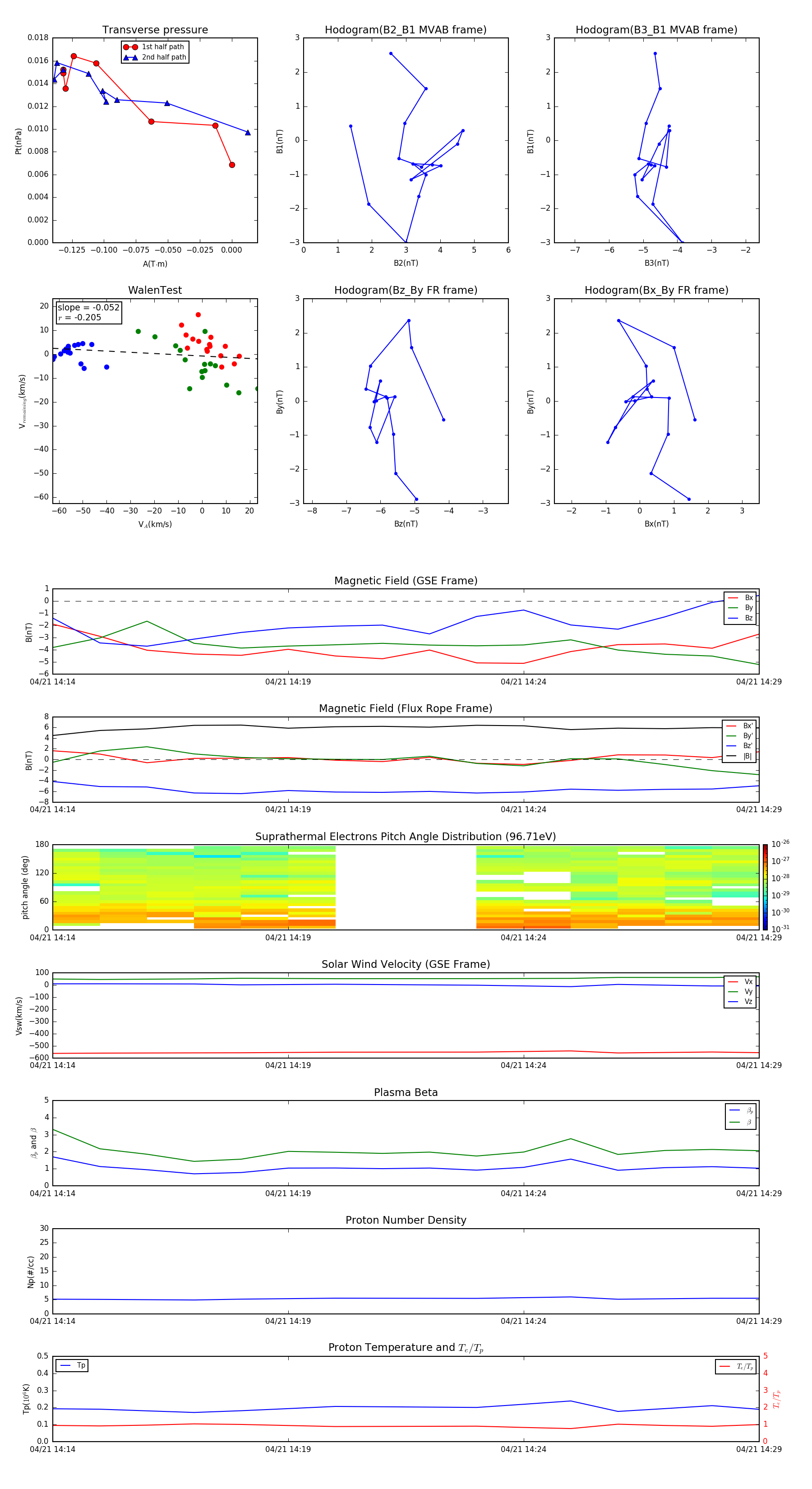Click By legend entry in GSE magnetic field
The image size is (812, 1489).
point(740,608)
